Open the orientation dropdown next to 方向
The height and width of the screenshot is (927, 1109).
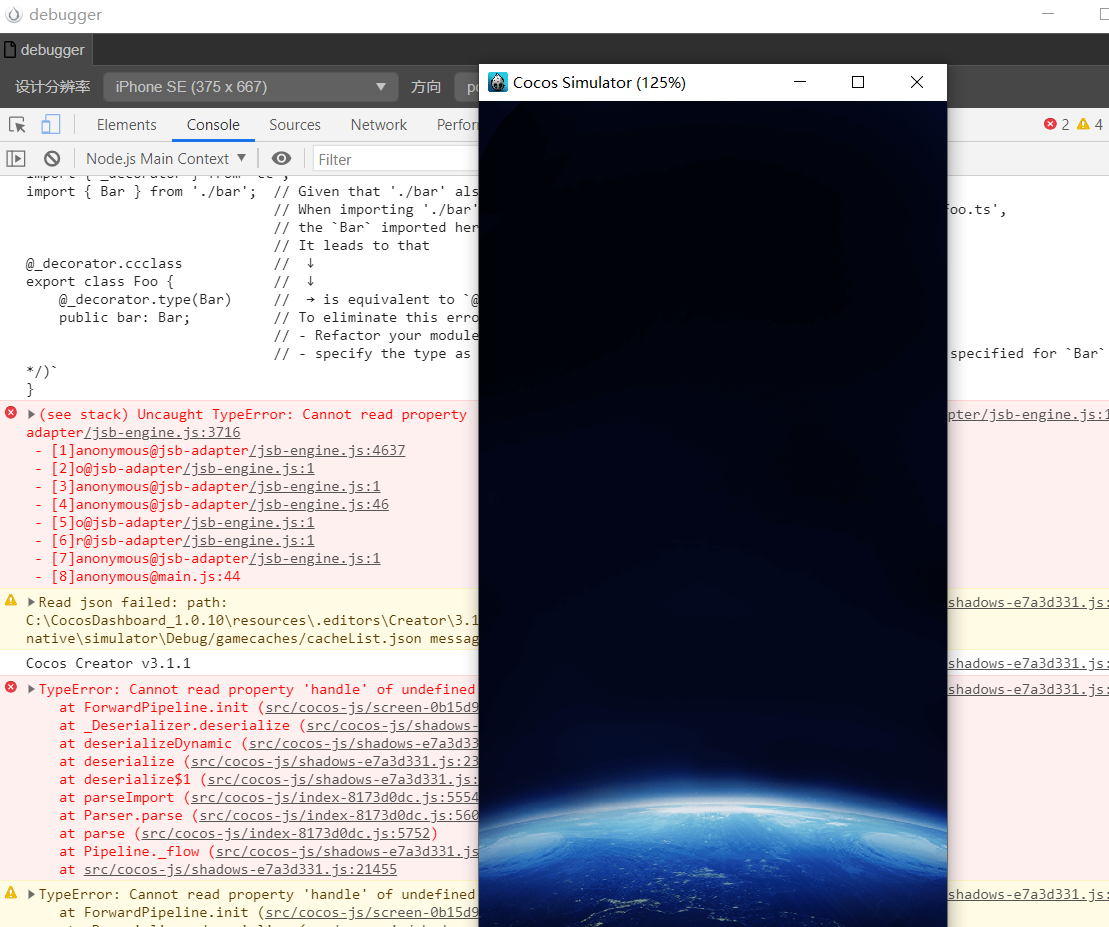[x=467, y=87]
